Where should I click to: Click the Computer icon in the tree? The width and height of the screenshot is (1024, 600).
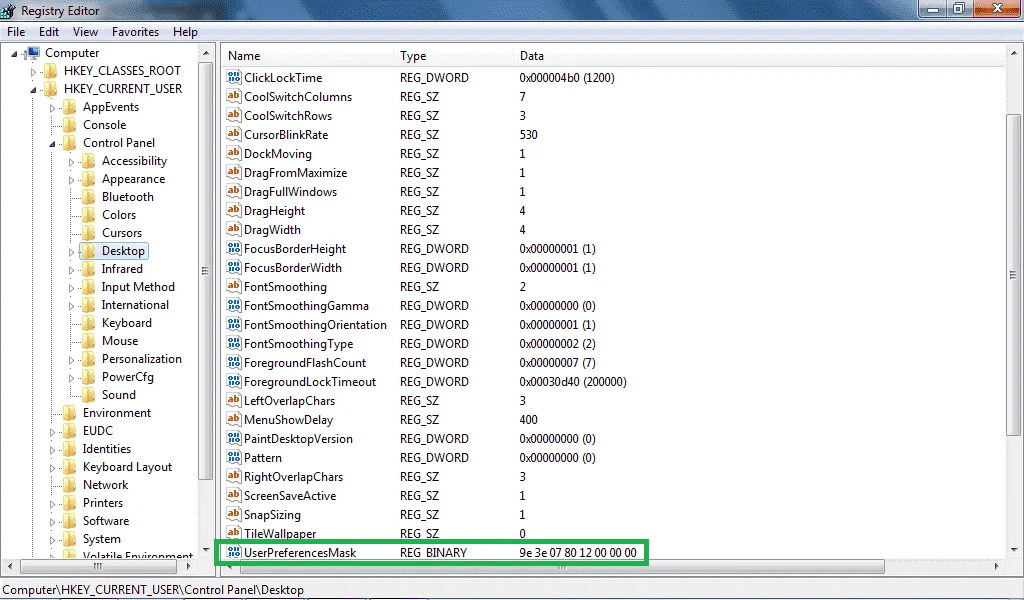(x=33, y=53)
